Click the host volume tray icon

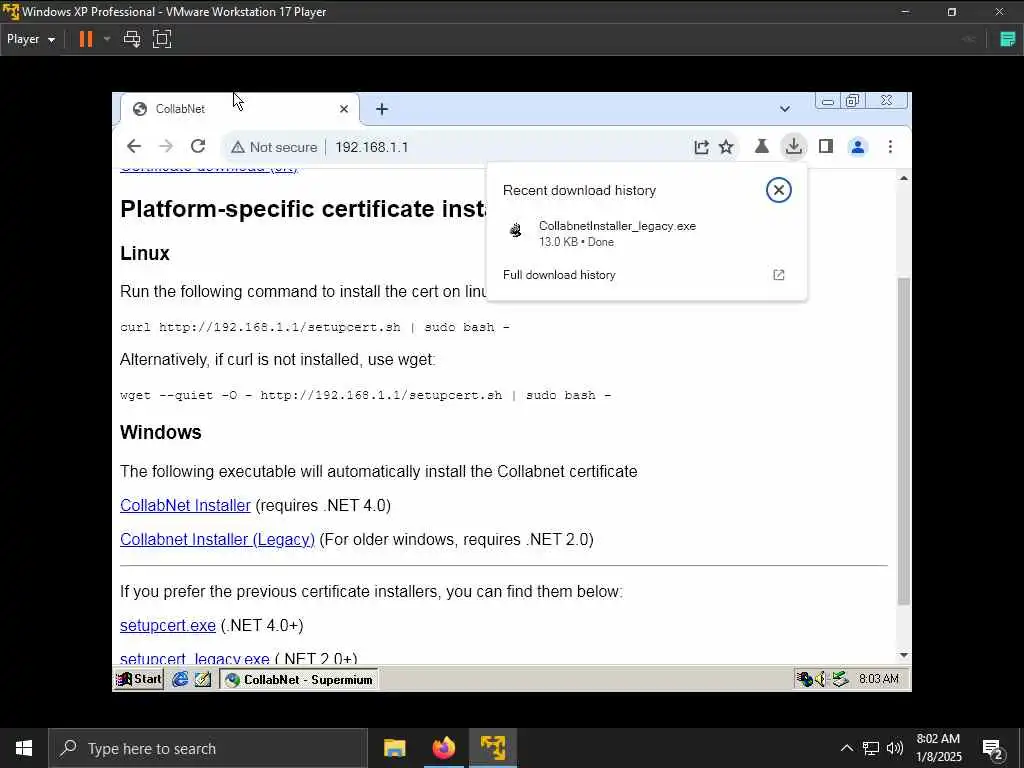(895, 748)
